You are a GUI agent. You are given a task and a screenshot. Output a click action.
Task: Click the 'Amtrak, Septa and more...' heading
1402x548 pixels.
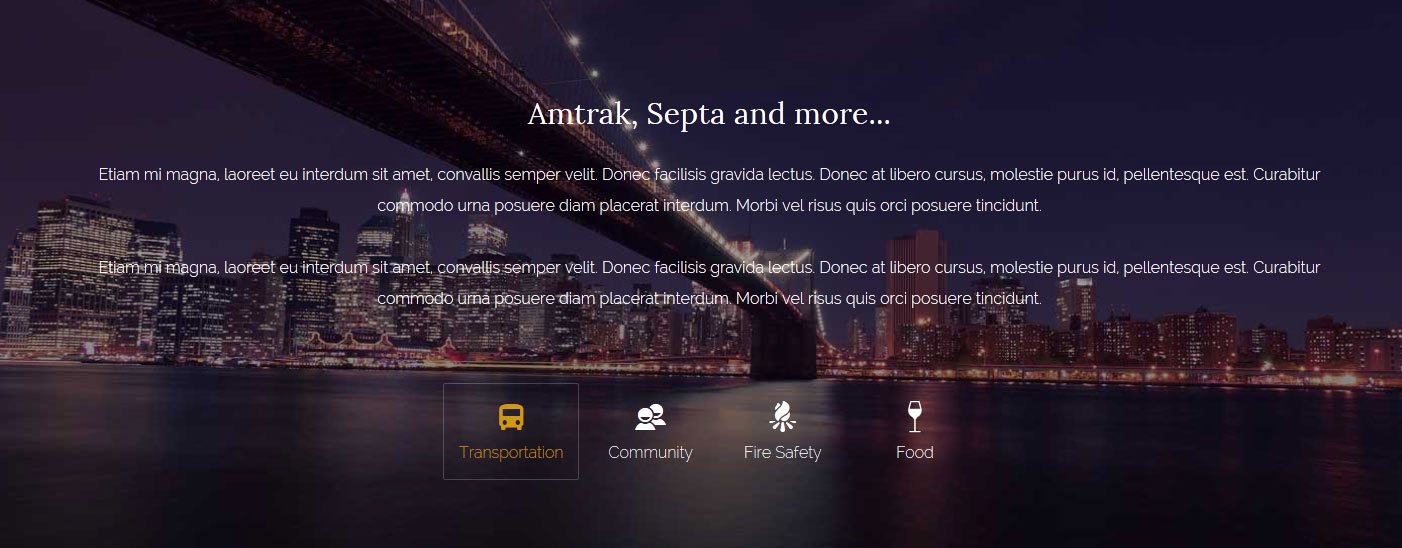coord(709,114)
